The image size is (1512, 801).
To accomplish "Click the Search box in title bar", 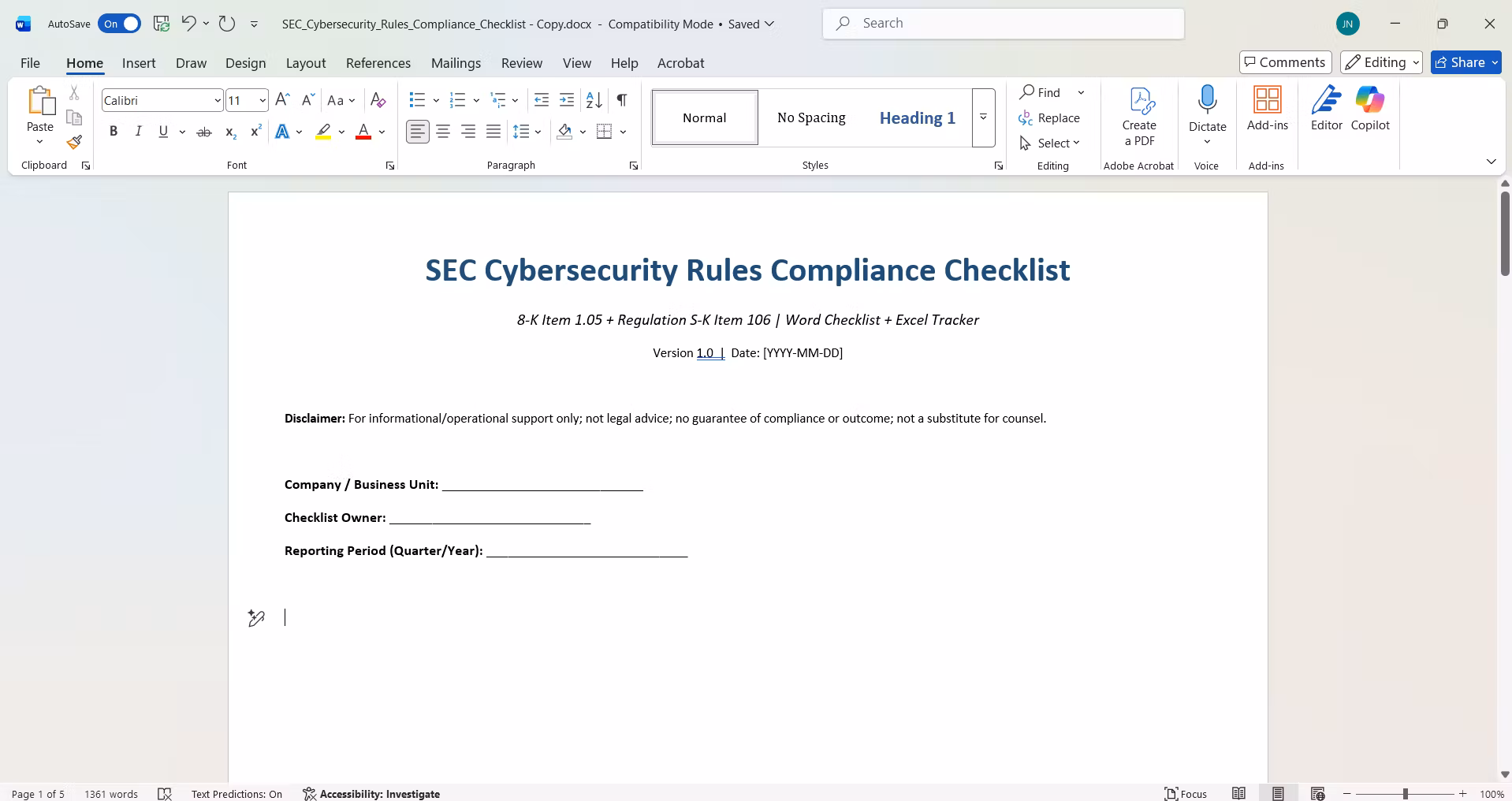I will click(1004, 24).
